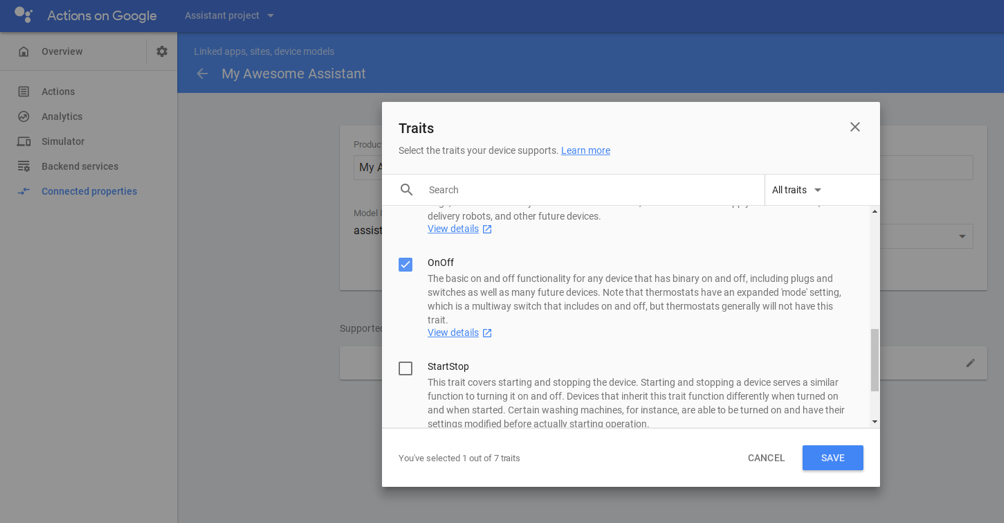This screenshot has height=523, width=1004.
Task: Select Simulator in sidebar
Action: click(x=63, y=141)
